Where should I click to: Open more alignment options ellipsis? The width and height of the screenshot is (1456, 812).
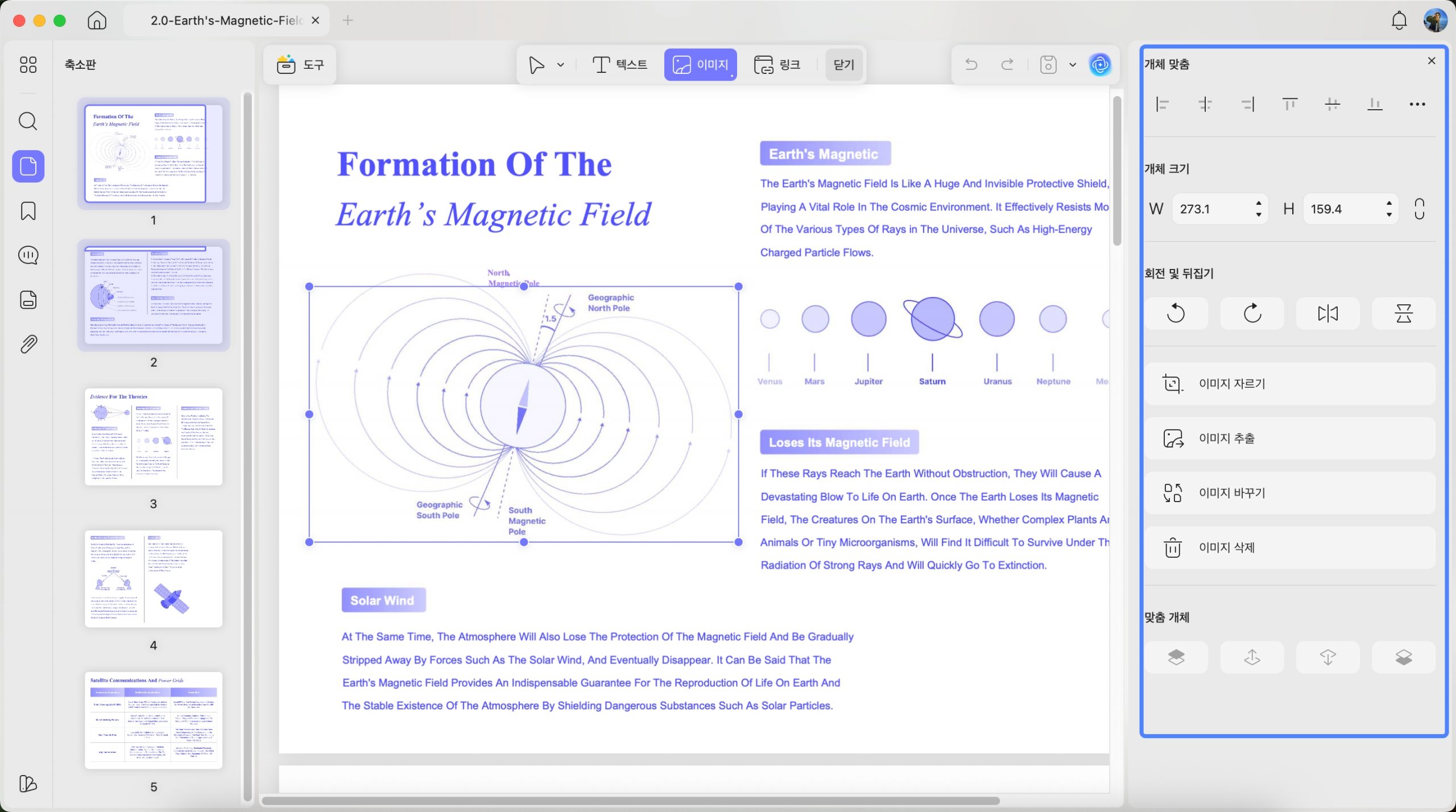pyautogui.click(x=1417, y=104)
